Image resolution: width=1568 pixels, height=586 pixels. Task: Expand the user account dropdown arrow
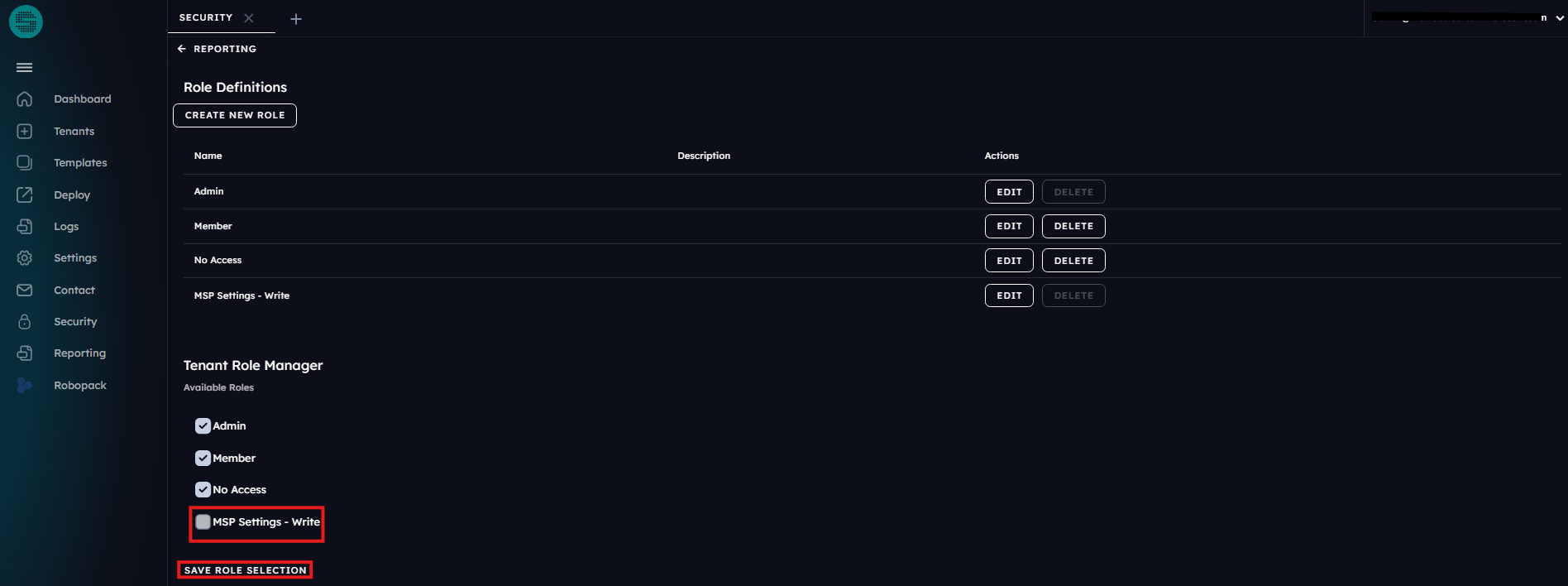click(x=1560, y=18)
